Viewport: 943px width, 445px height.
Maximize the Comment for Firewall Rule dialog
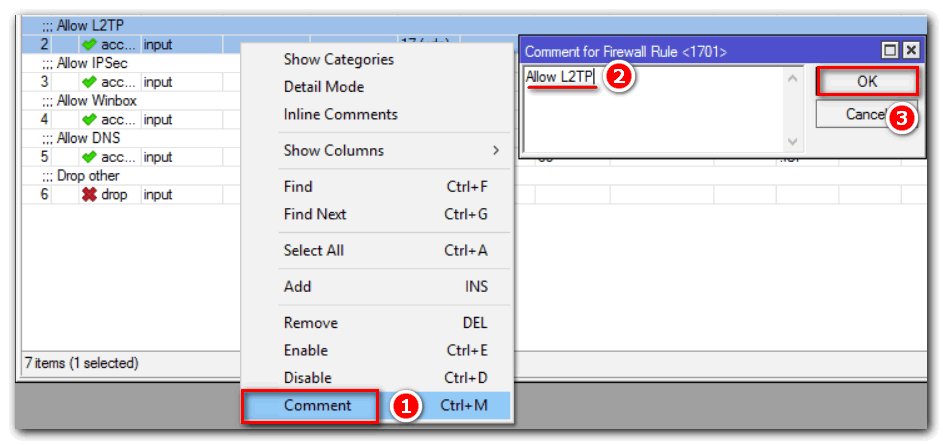pos(890,50)
